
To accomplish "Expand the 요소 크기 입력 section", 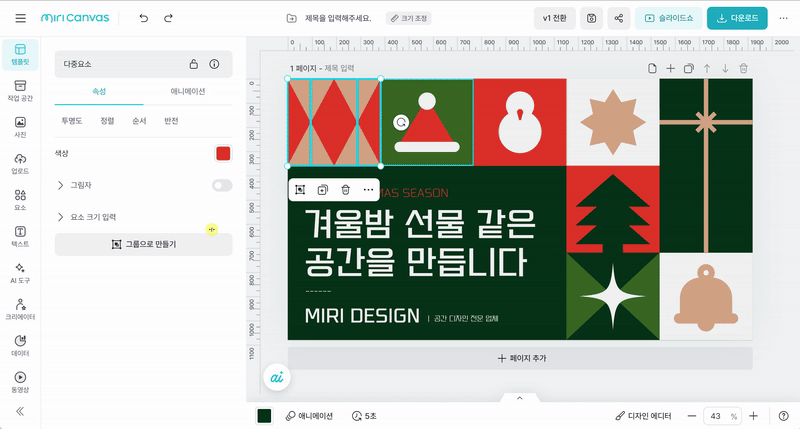I will [61, 216].
